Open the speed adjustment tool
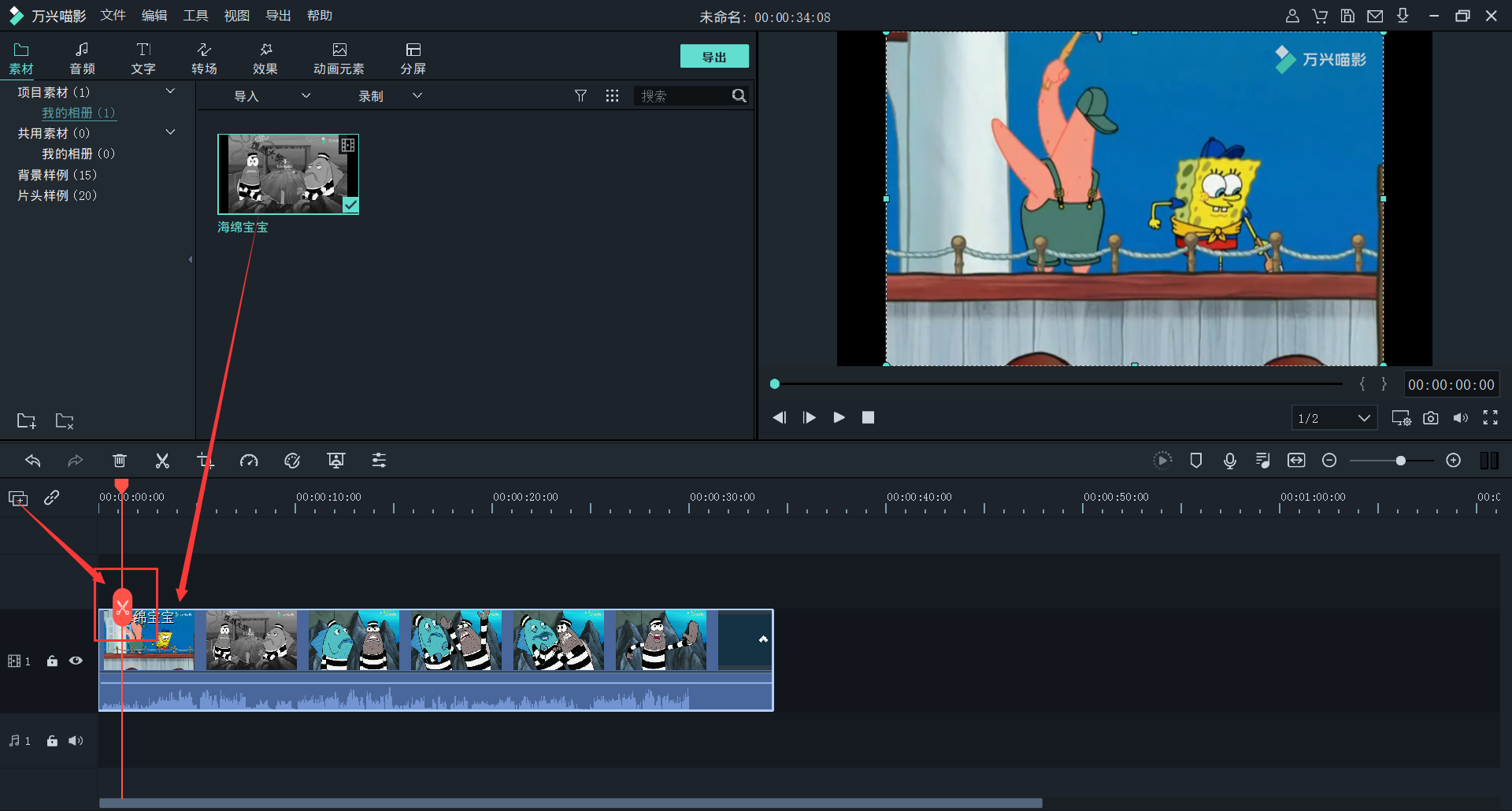 [249, 461]
